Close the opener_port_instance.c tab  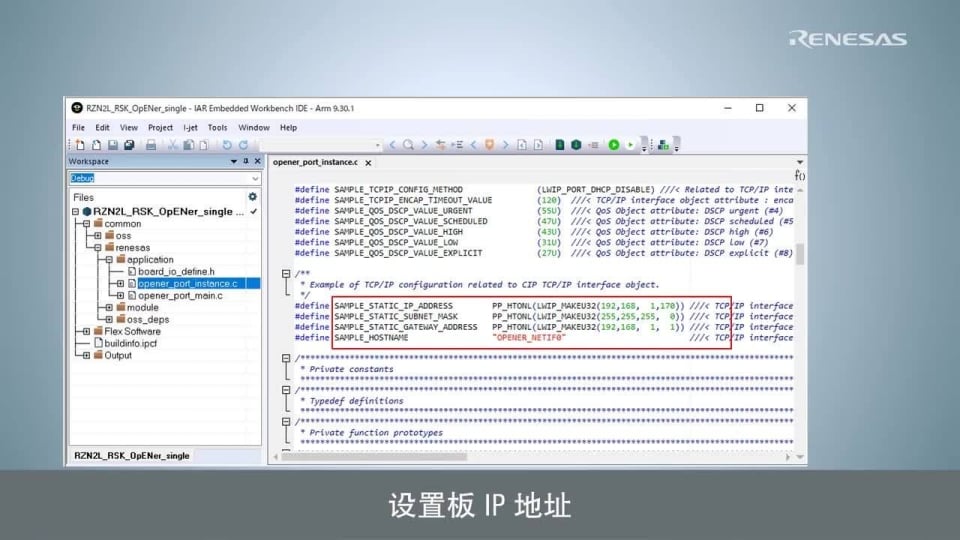click(368, 163)
